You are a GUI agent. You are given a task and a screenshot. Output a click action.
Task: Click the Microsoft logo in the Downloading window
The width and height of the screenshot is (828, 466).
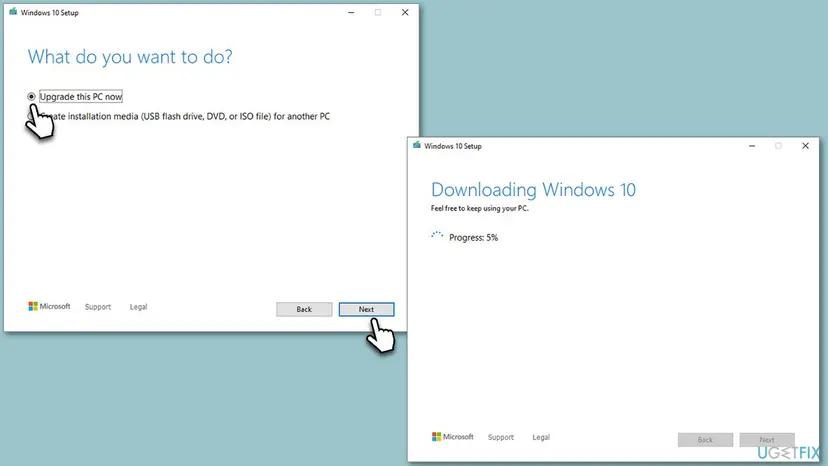coord(453,436)
